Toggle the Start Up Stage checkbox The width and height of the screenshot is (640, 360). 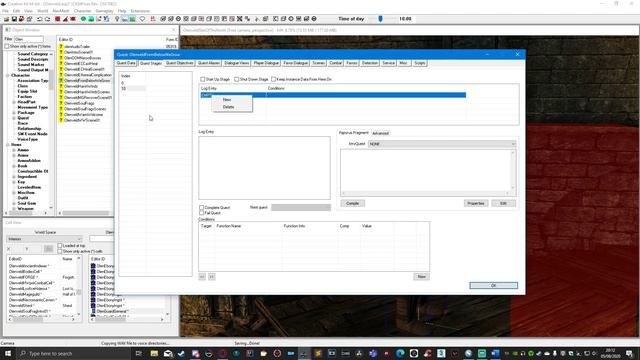(202, 79)
